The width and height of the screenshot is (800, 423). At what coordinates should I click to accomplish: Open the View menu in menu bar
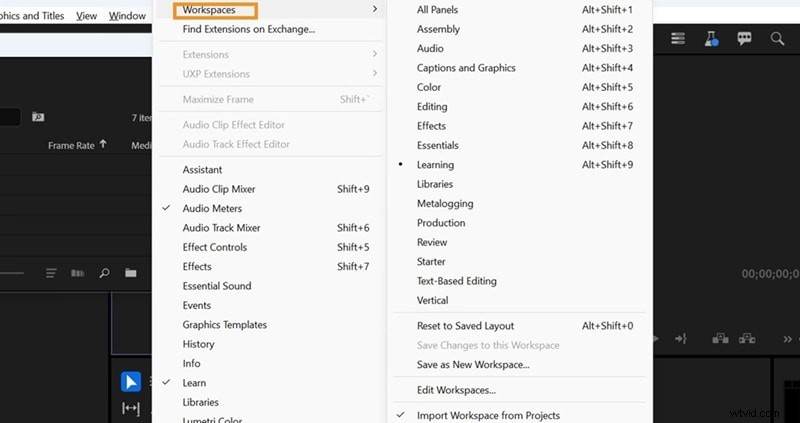(x=86, y=16)
